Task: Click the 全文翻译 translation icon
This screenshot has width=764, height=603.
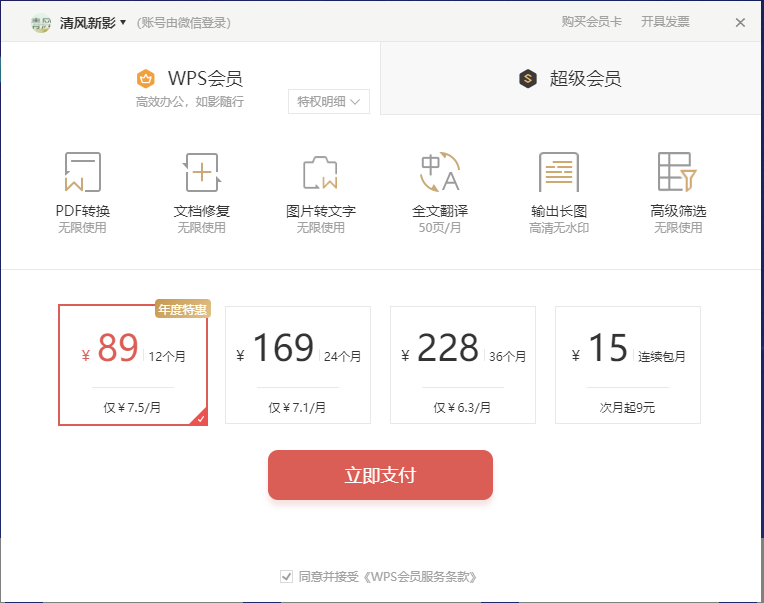Action: [439, 172]
